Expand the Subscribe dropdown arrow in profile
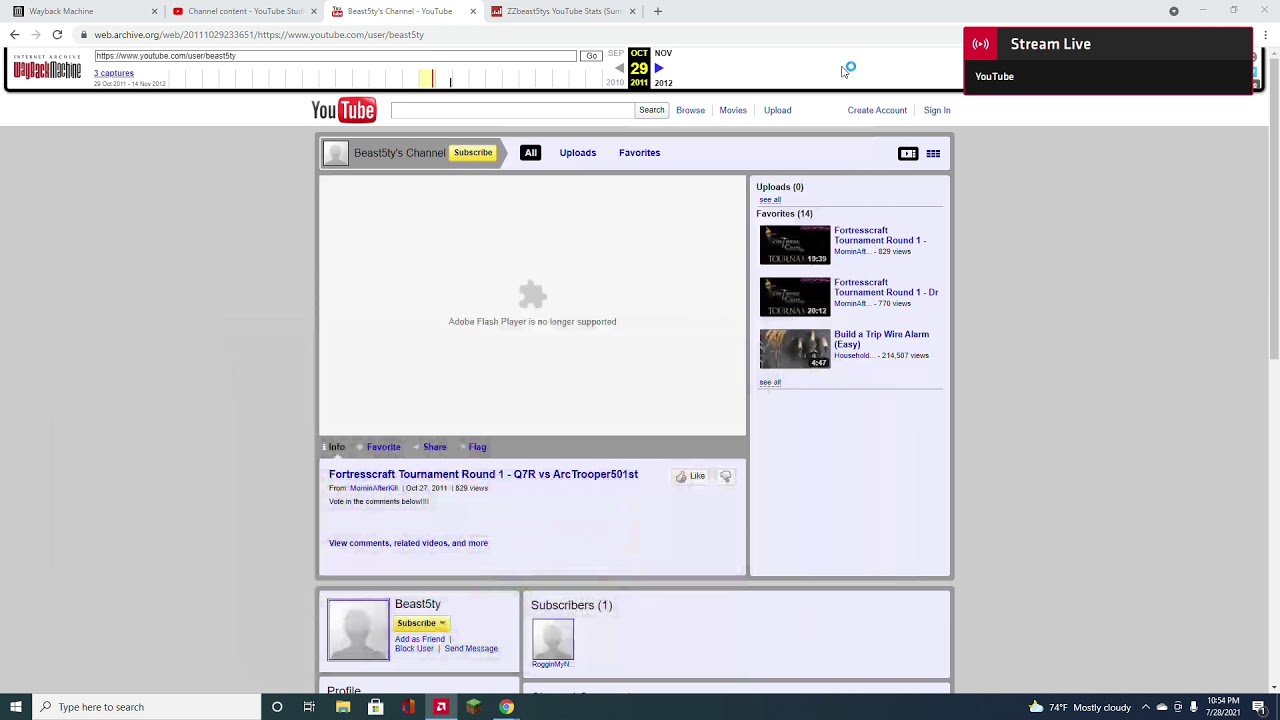 click(442, 623)
